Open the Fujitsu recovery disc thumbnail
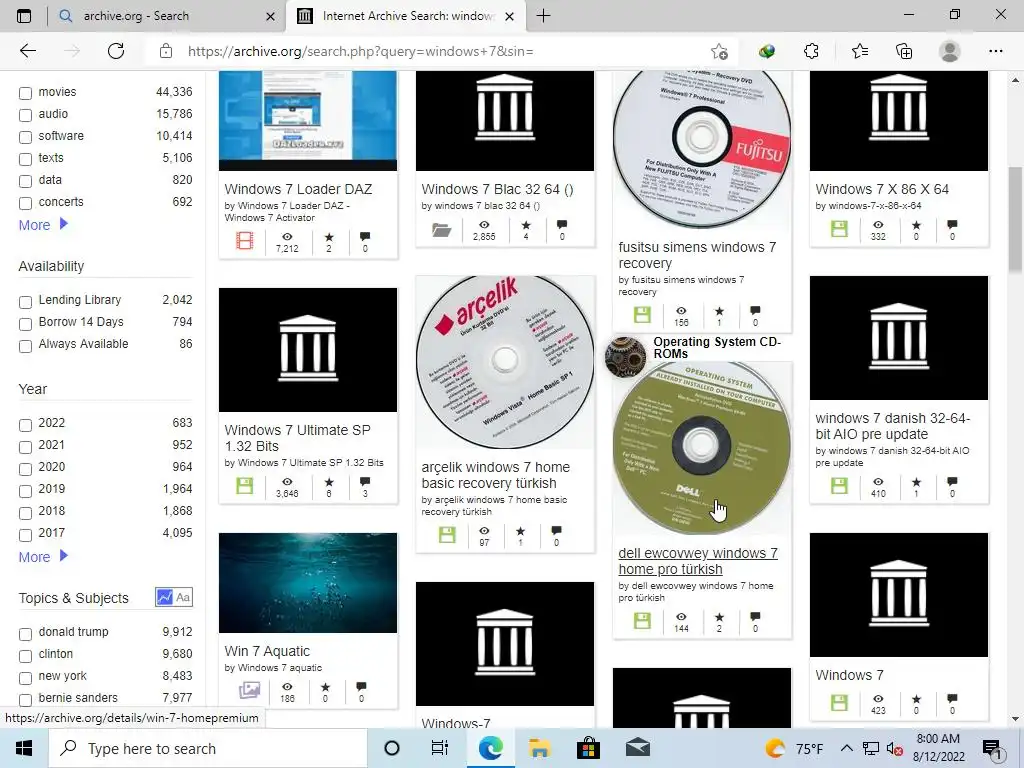 702,149
